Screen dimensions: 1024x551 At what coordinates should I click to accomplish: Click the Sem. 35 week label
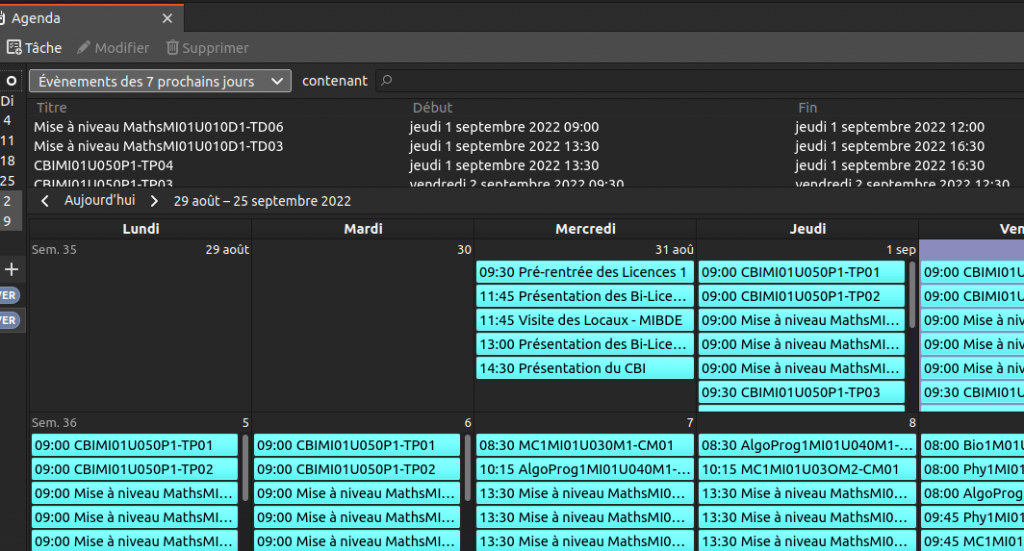pyautogui.click(x=54, y=249)
